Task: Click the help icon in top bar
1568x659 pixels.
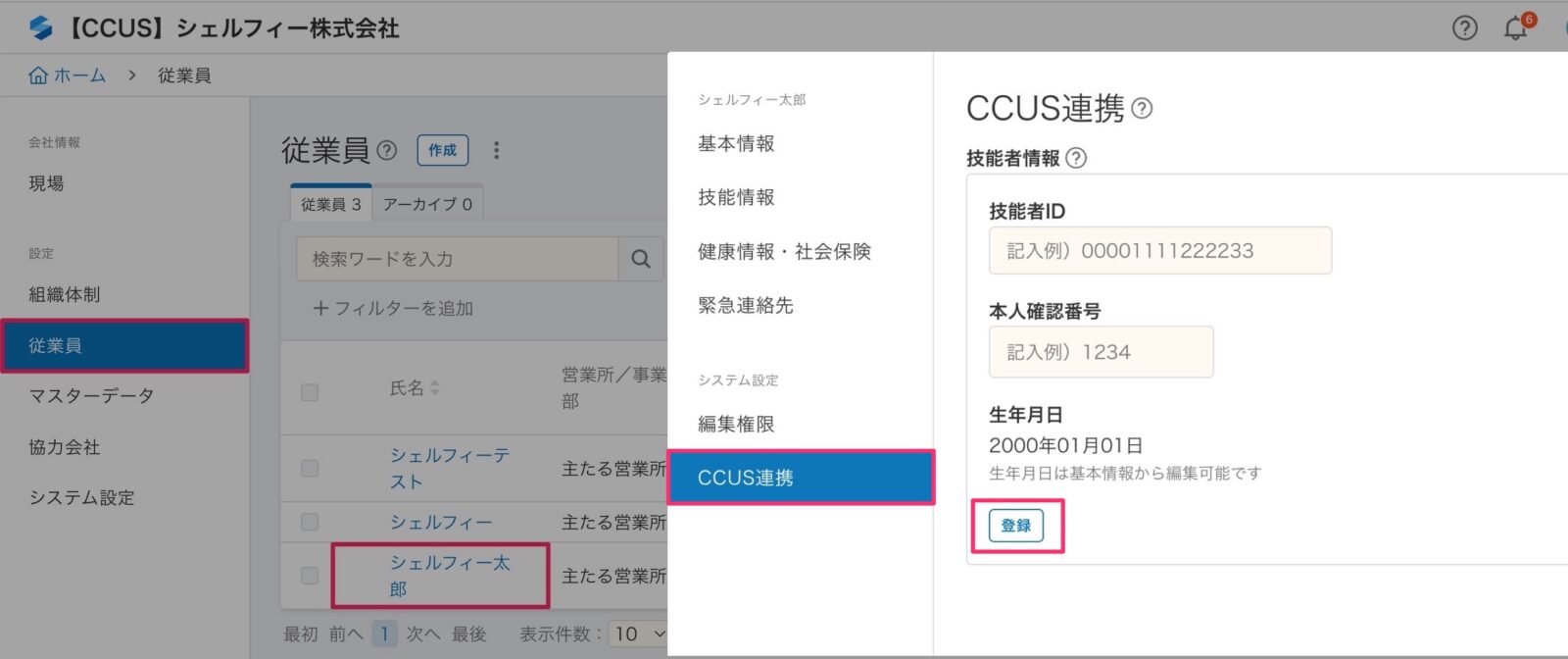Action: click(1464, 28)
